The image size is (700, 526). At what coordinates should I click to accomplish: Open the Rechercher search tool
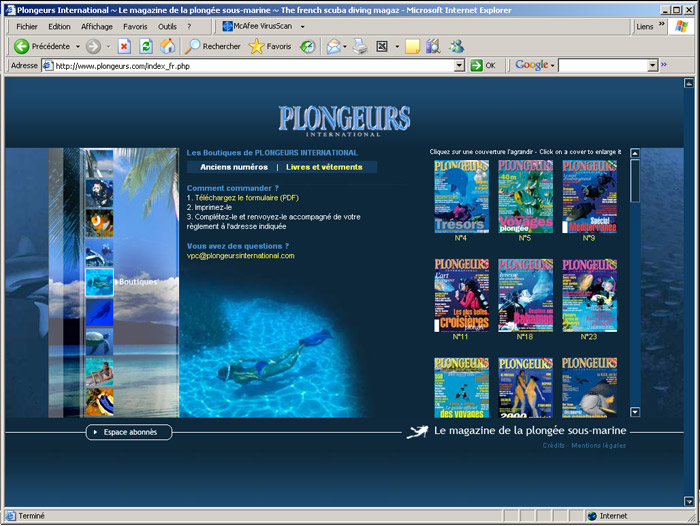212,46
